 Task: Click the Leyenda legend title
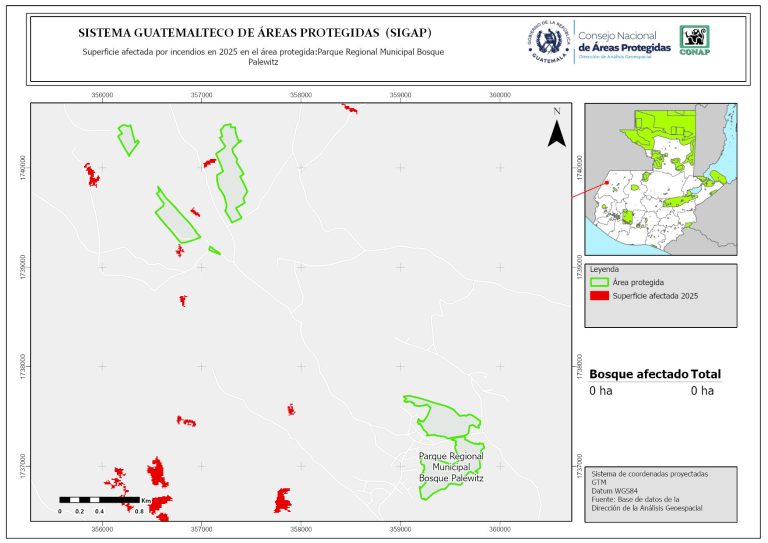605,269
